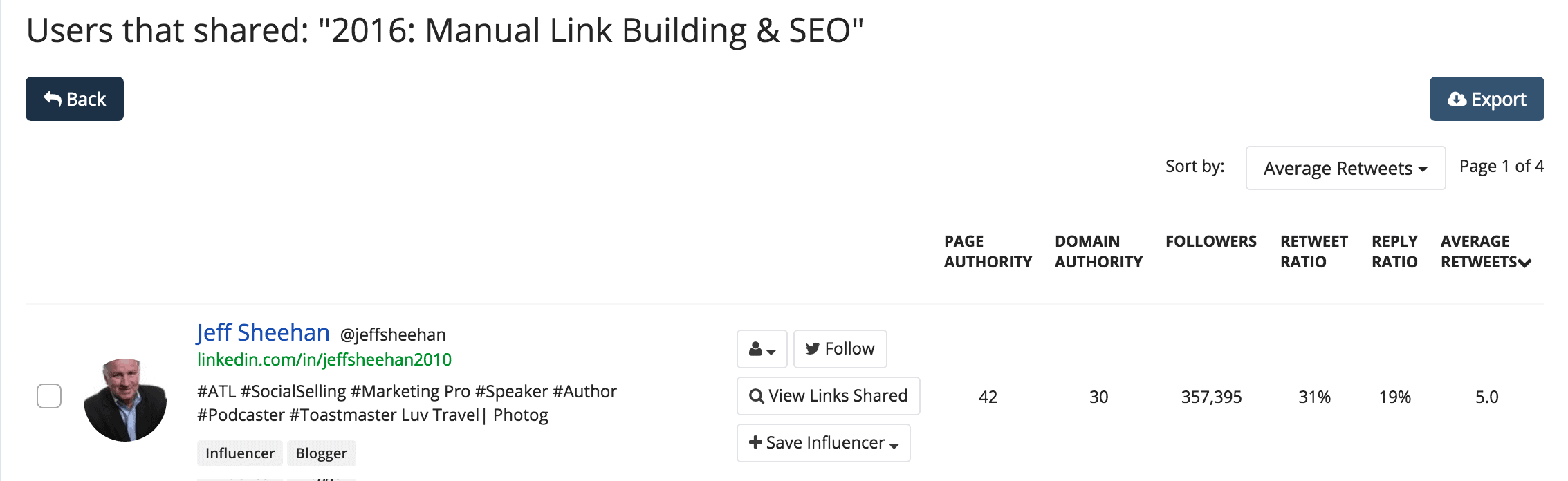
Task: Sort by the Page Authority column
Action: click(x=988, y=252)
